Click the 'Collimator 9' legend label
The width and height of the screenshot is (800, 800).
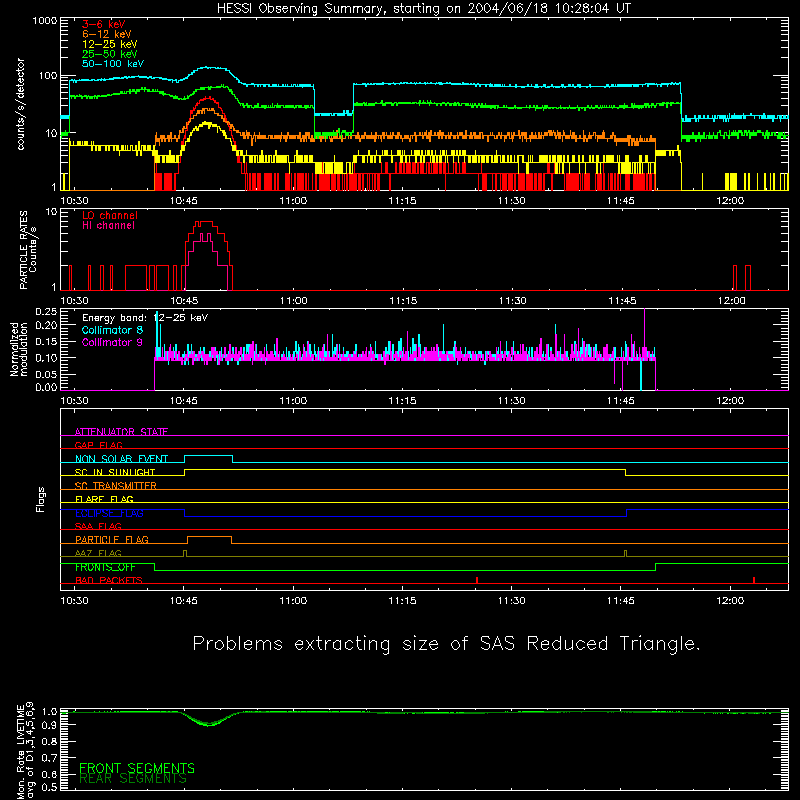click(112, 342)
